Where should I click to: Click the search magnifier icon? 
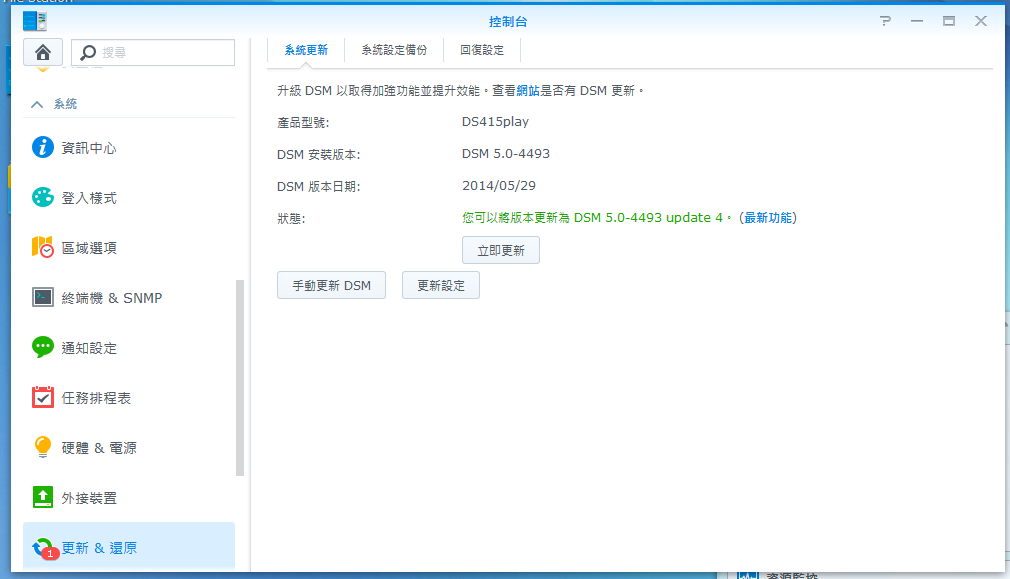click(88, 52)
